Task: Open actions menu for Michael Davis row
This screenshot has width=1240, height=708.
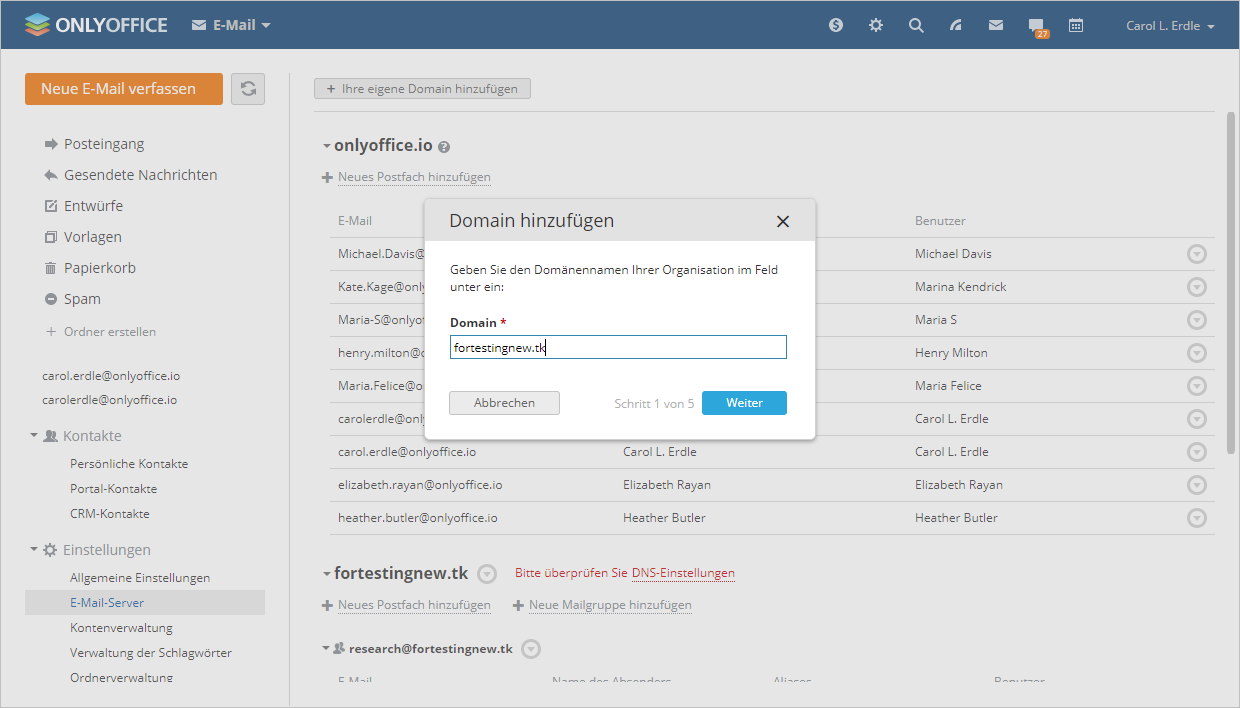Action: point(1196,254)
